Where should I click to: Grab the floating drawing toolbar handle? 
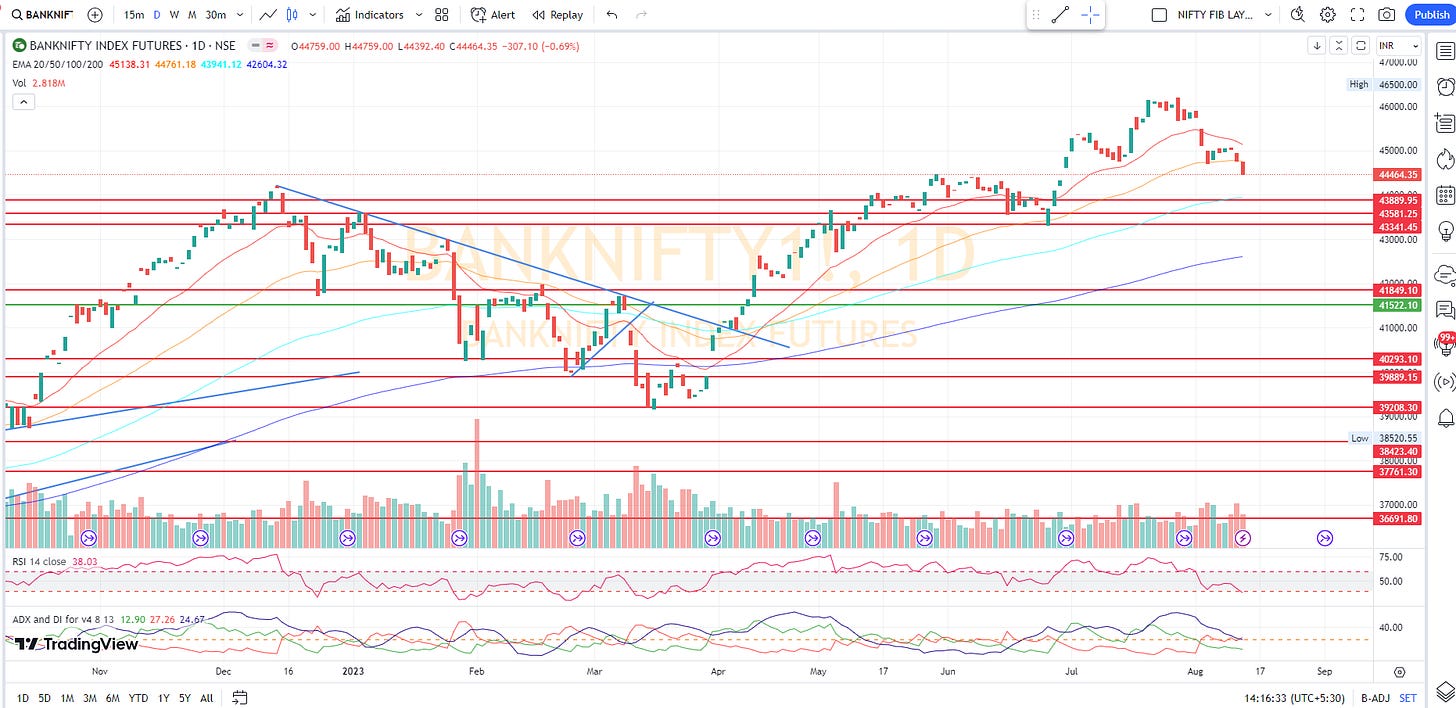coord(1036,15)
